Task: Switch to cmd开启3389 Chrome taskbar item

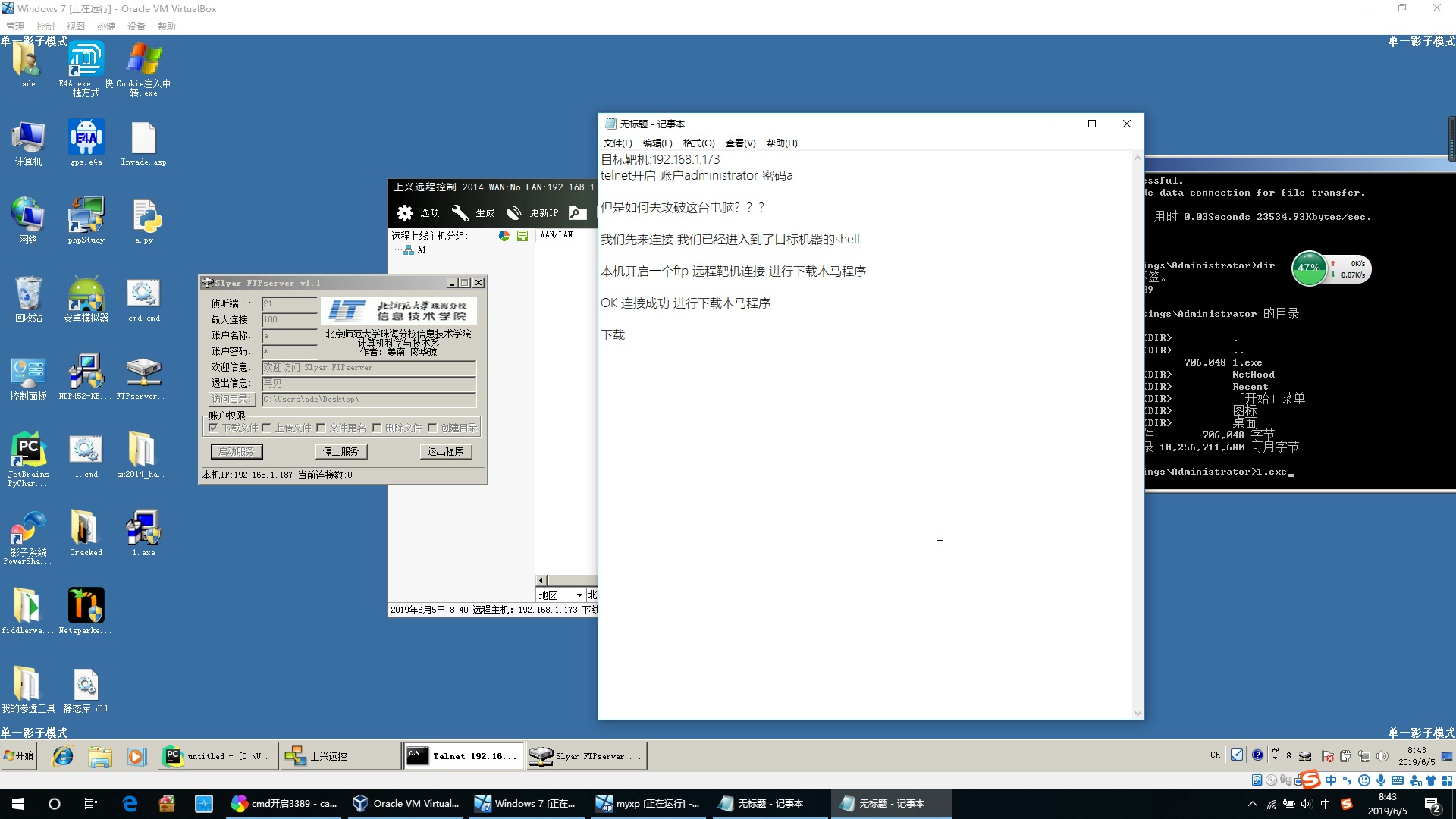Action: (x=284, y=804)
